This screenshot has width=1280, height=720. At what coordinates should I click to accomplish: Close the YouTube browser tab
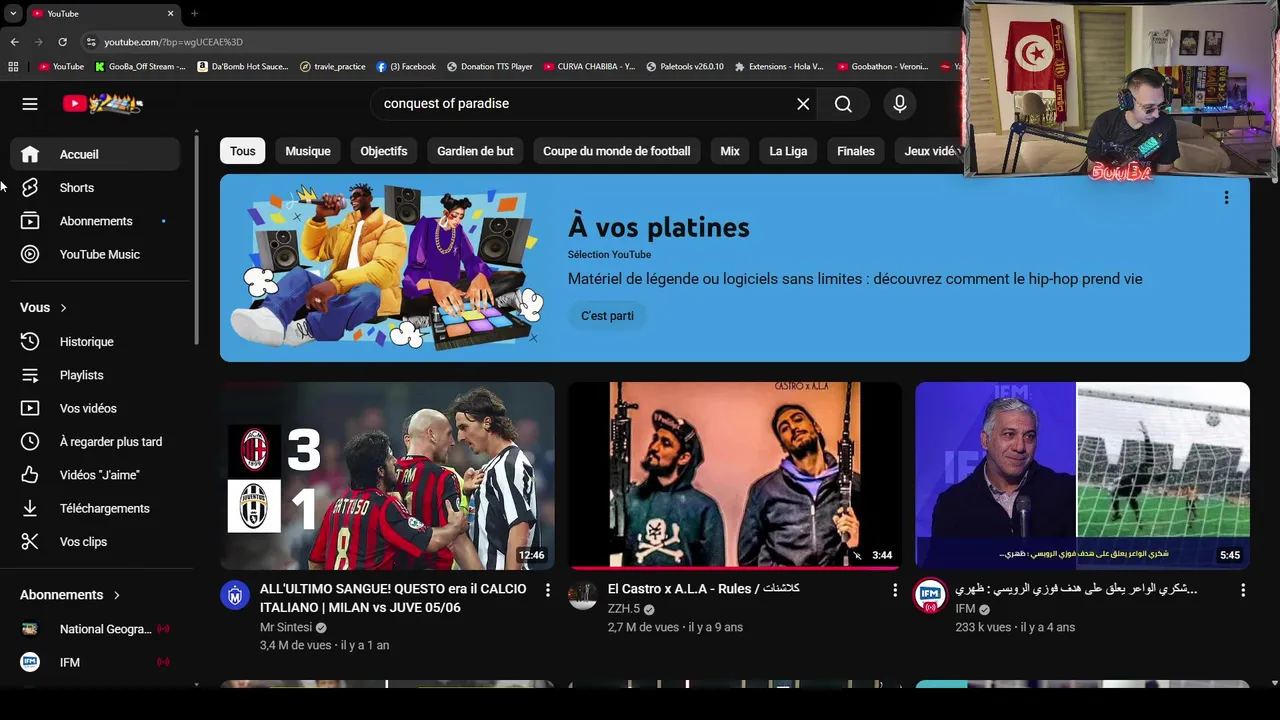coord(170,13)
